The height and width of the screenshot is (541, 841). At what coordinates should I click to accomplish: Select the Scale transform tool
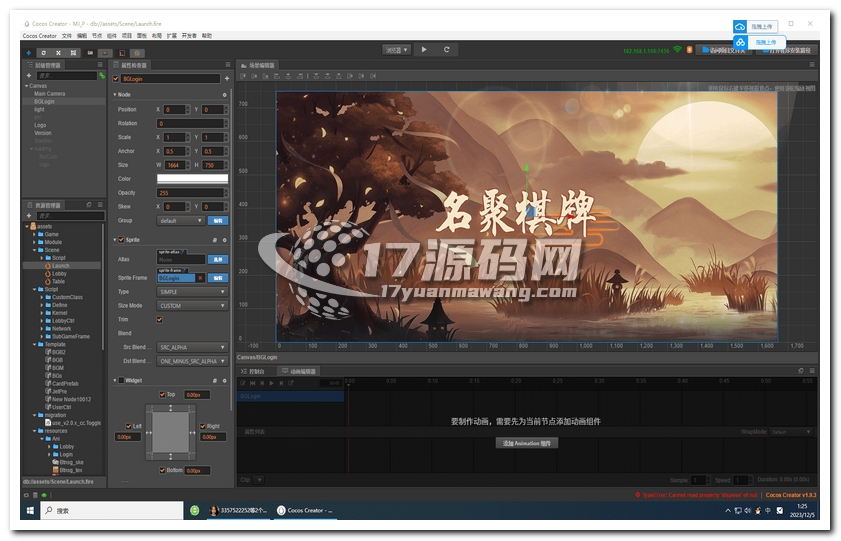pos(58,53)
